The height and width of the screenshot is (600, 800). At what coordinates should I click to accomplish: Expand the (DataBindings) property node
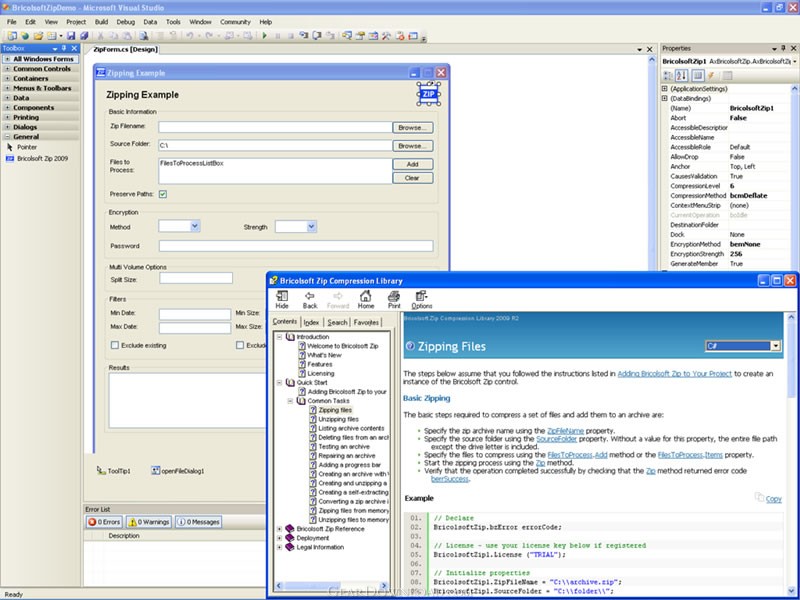click(664, 98)
